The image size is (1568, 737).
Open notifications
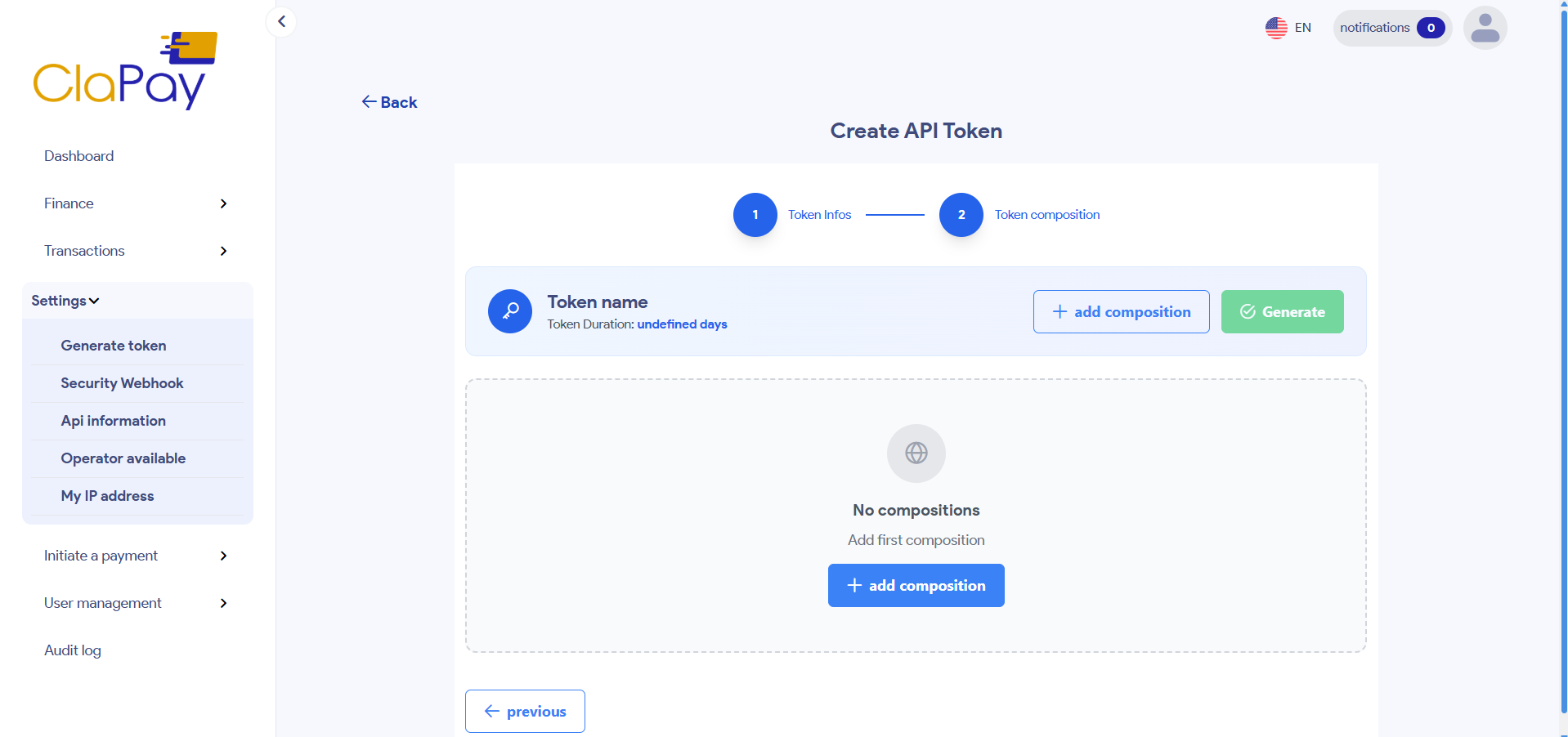(x=1390, y=27)
